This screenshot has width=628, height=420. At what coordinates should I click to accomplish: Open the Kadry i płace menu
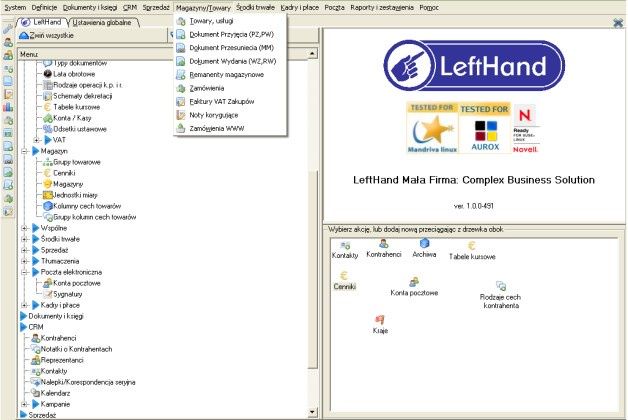(x=300, y=7)
